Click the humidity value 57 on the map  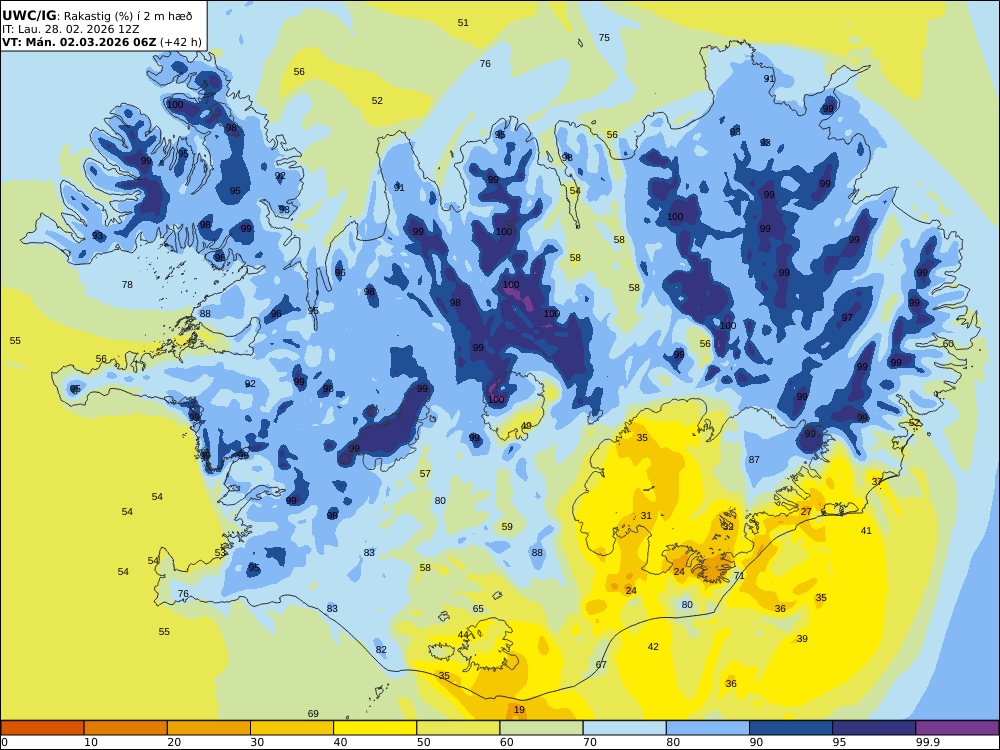pos(425,473)
